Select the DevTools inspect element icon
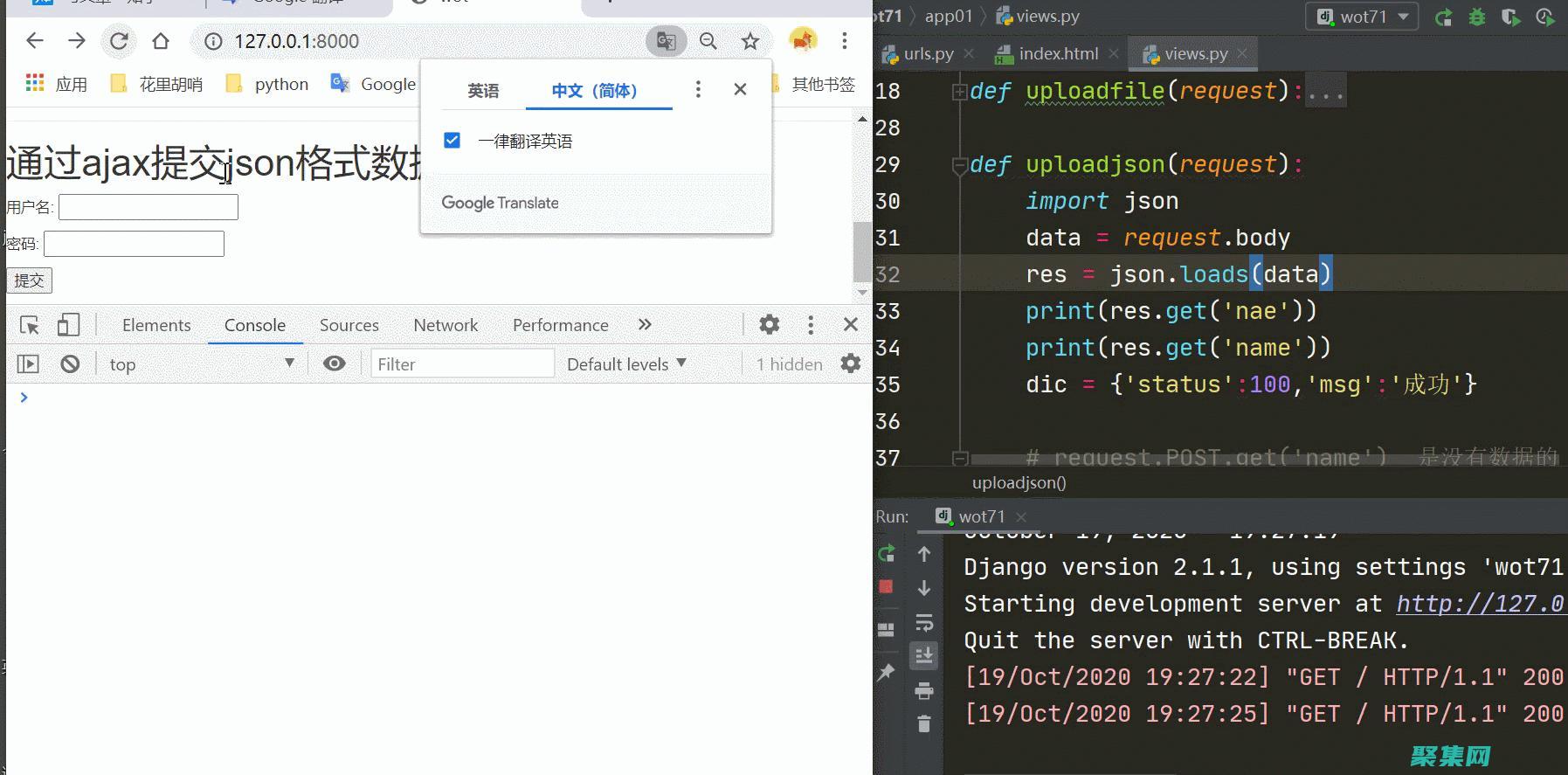Image resolution: width=1568 pixels, height=775 pixels. pos(30,325)
